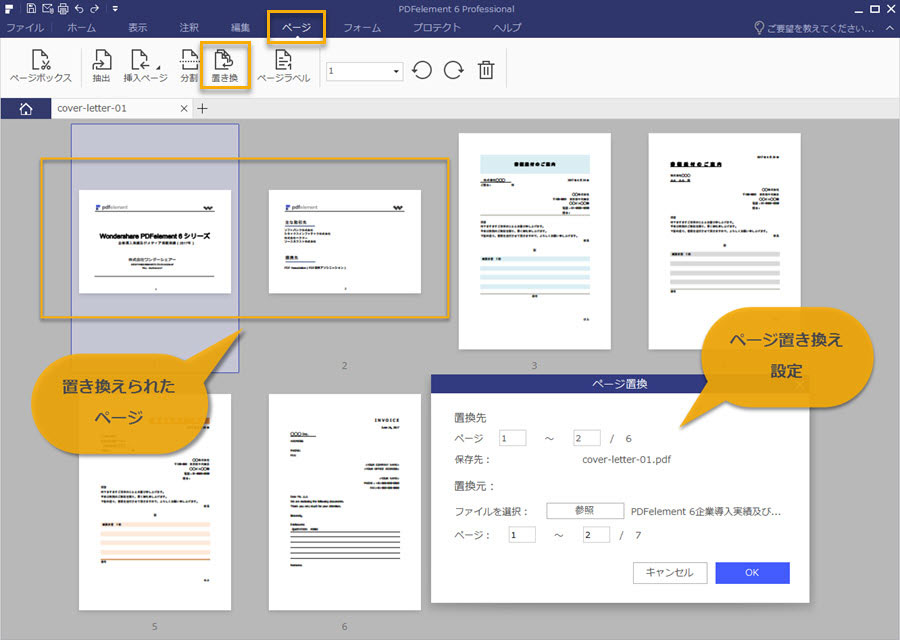Open the ページラベル (Page Label) tool
Image resolution: width=900 pixels, height=640 pixels.
[284, 66]
